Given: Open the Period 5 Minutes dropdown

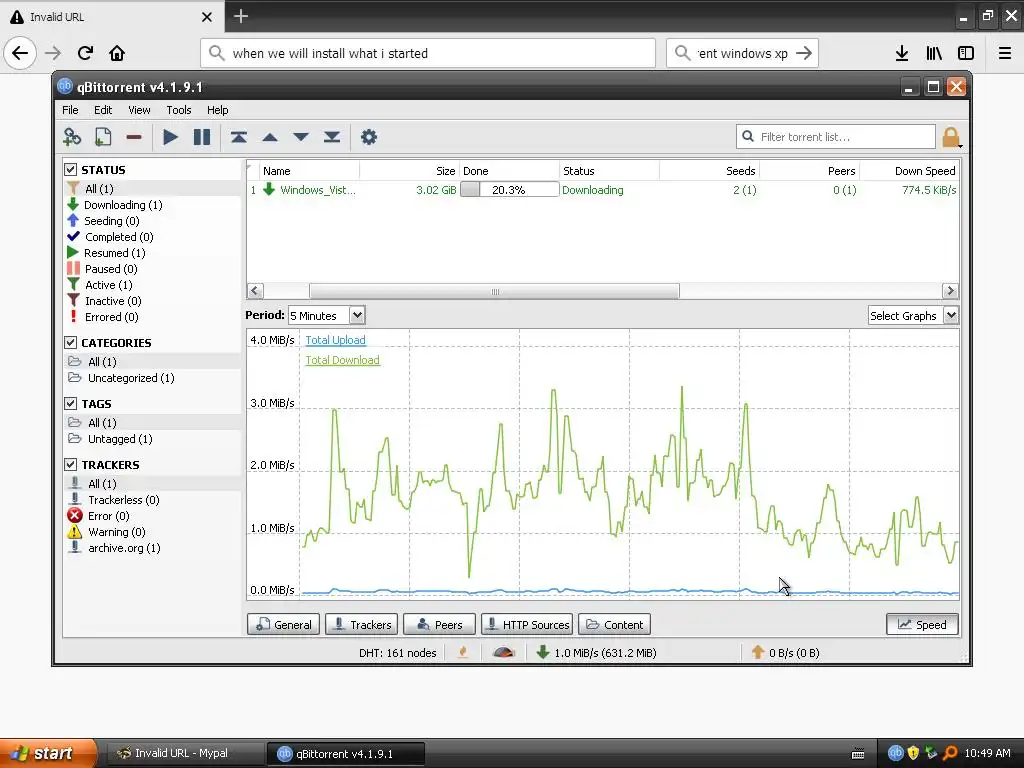Looking at the screenshot, I should (x=326, y=315).
